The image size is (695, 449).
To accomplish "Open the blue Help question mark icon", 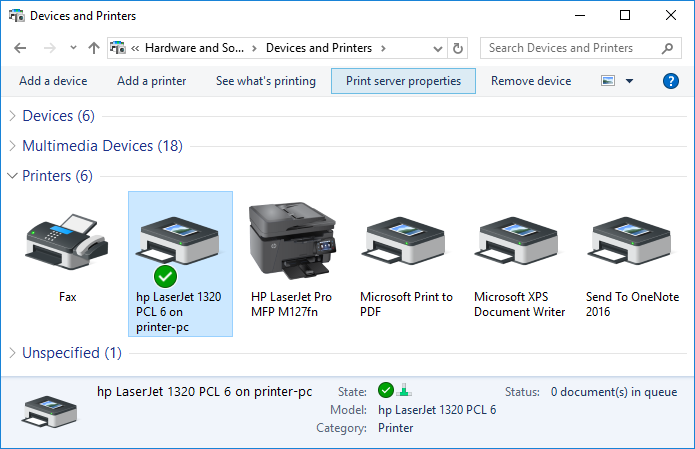I will tap(671, 81).
